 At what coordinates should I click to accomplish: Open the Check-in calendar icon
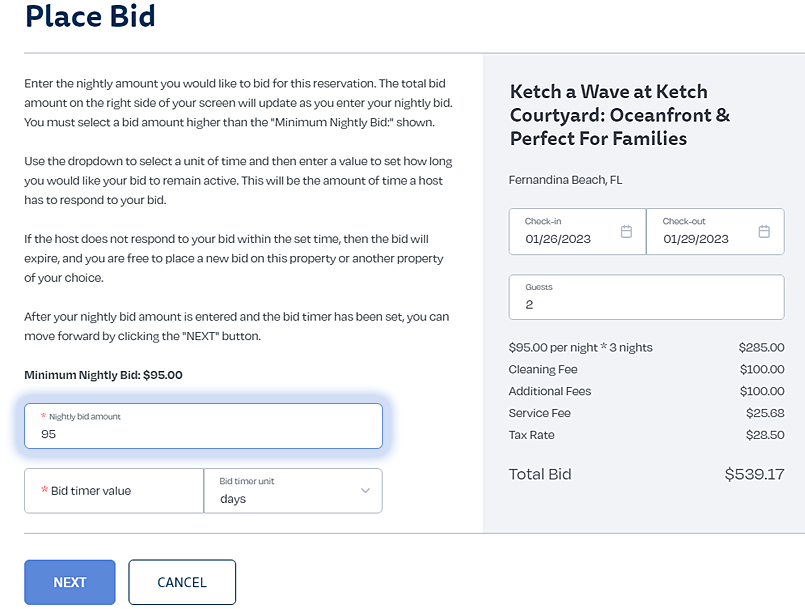click(x=627, y=232)
